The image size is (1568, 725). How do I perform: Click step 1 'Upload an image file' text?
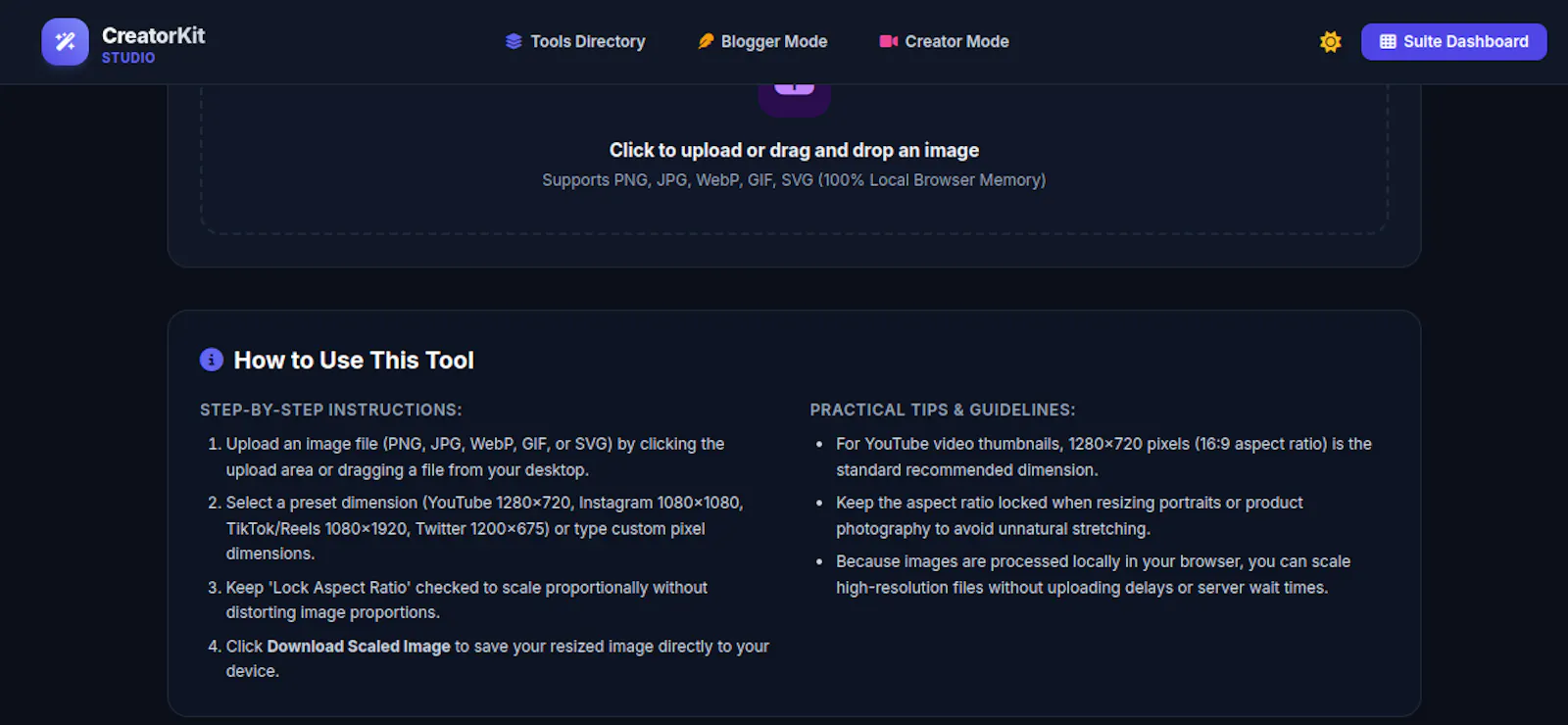pyautogui.click(x=475, y=457)
